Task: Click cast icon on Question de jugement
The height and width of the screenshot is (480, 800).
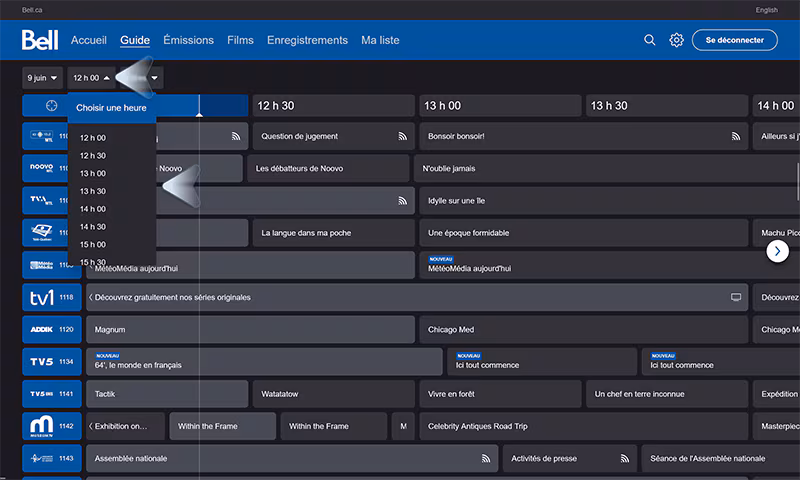Action: [x=403, y=136]
